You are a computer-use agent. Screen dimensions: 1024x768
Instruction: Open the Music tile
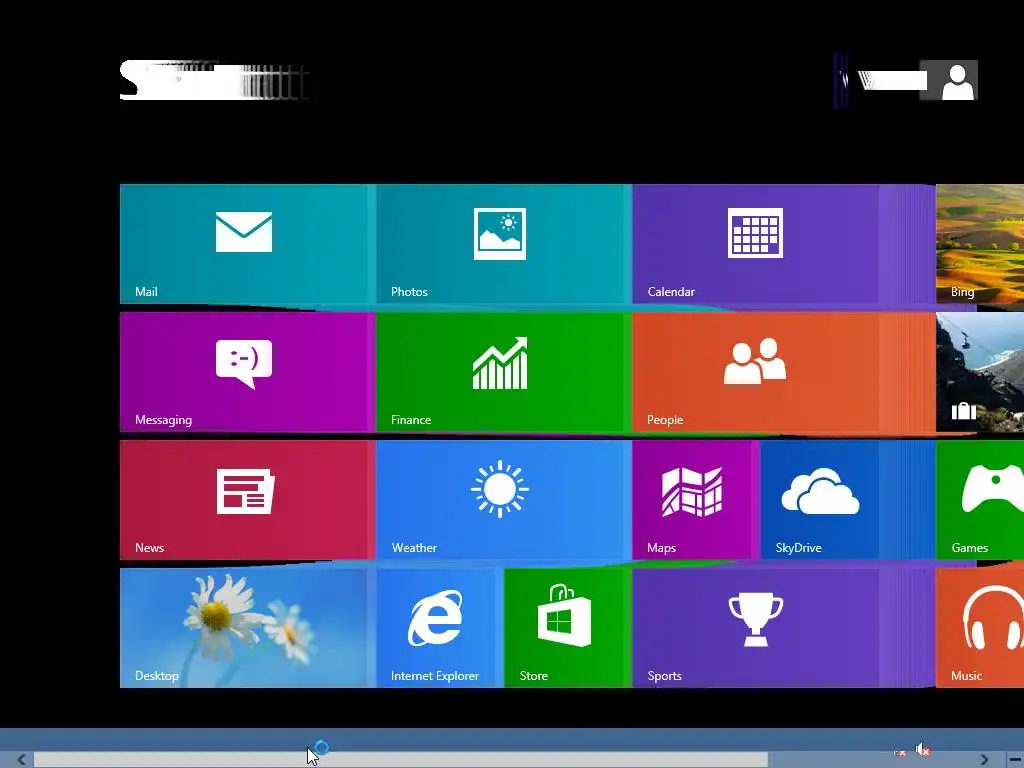tap(980, 628)
